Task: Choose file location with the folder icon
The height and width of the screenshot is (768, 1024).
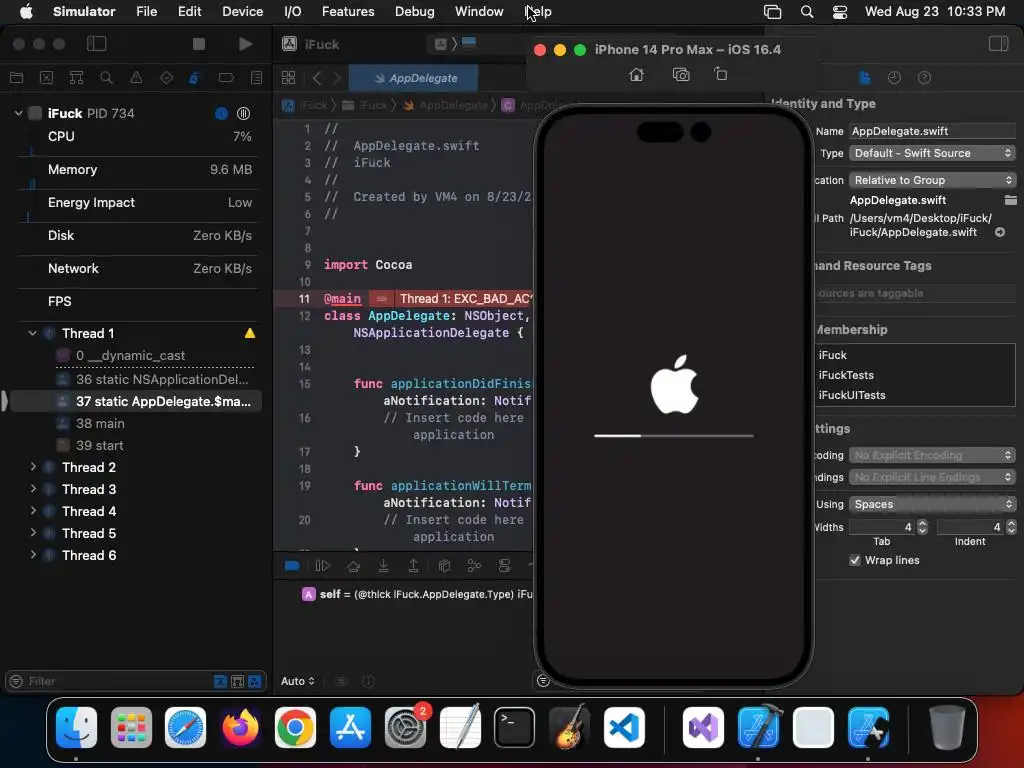Action: click(1010, 200)
